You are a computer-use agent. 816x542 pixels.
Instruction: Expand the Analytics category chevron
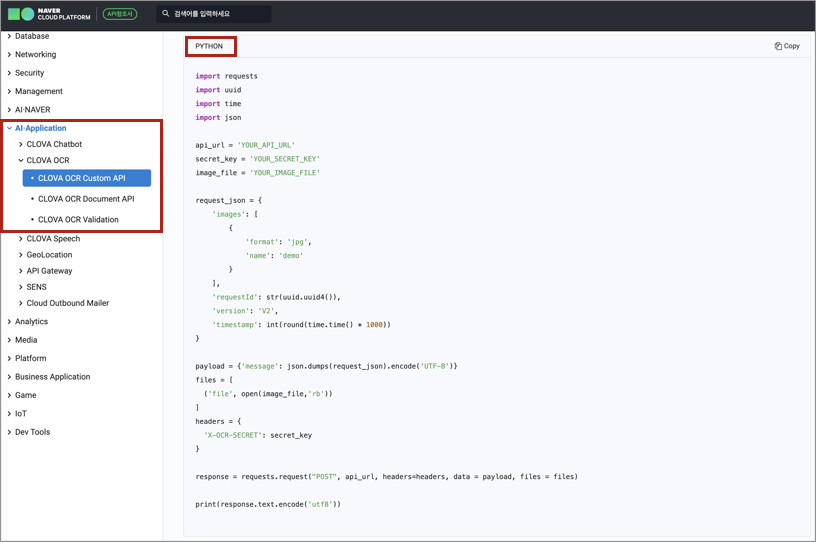[9, 322]
